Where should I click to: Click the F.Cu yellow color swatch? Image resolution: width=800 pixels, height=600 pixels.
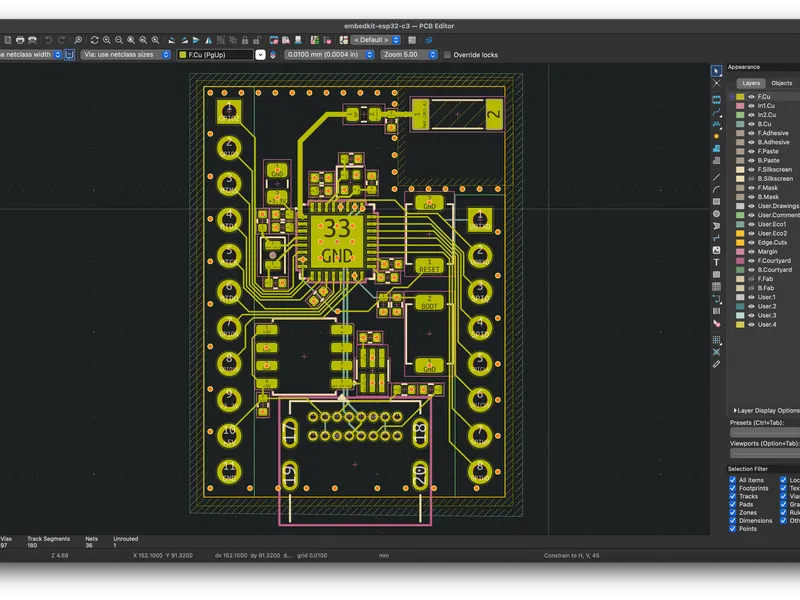[740, 96]
